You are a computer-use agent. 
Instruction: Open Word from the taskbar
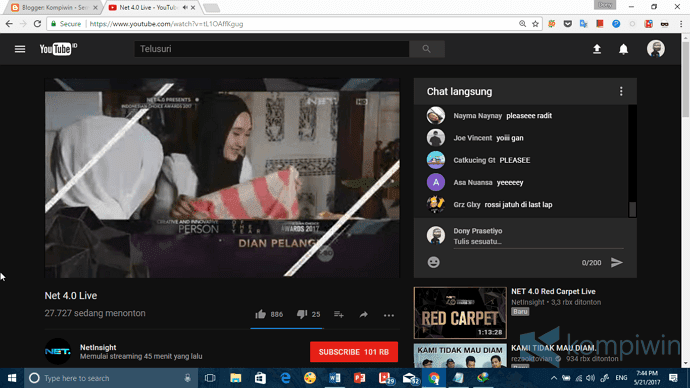click(x=335, y=378)
